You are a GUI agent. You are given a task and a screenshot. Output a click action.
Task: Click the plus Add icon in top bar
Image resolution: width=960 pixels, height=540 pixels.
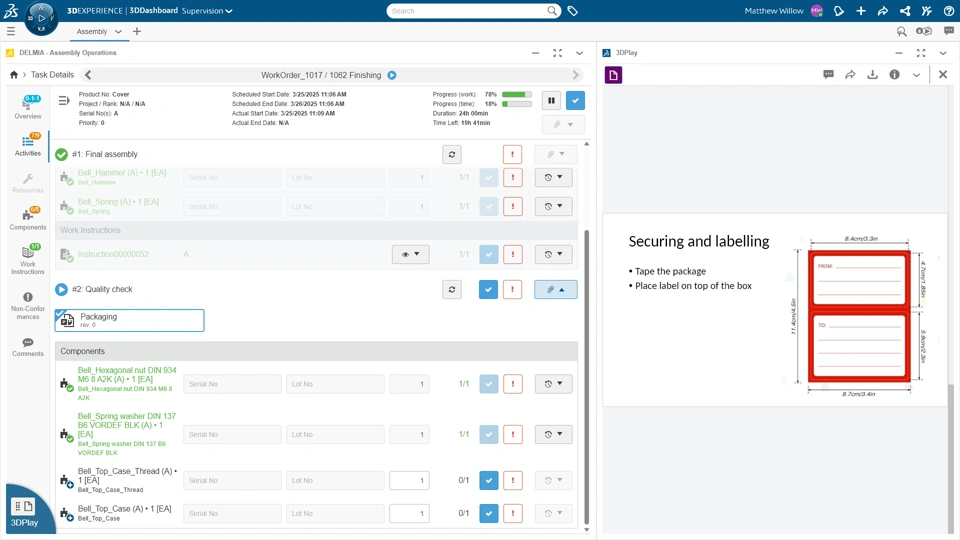pyautogui.click(x=861, y=11)
